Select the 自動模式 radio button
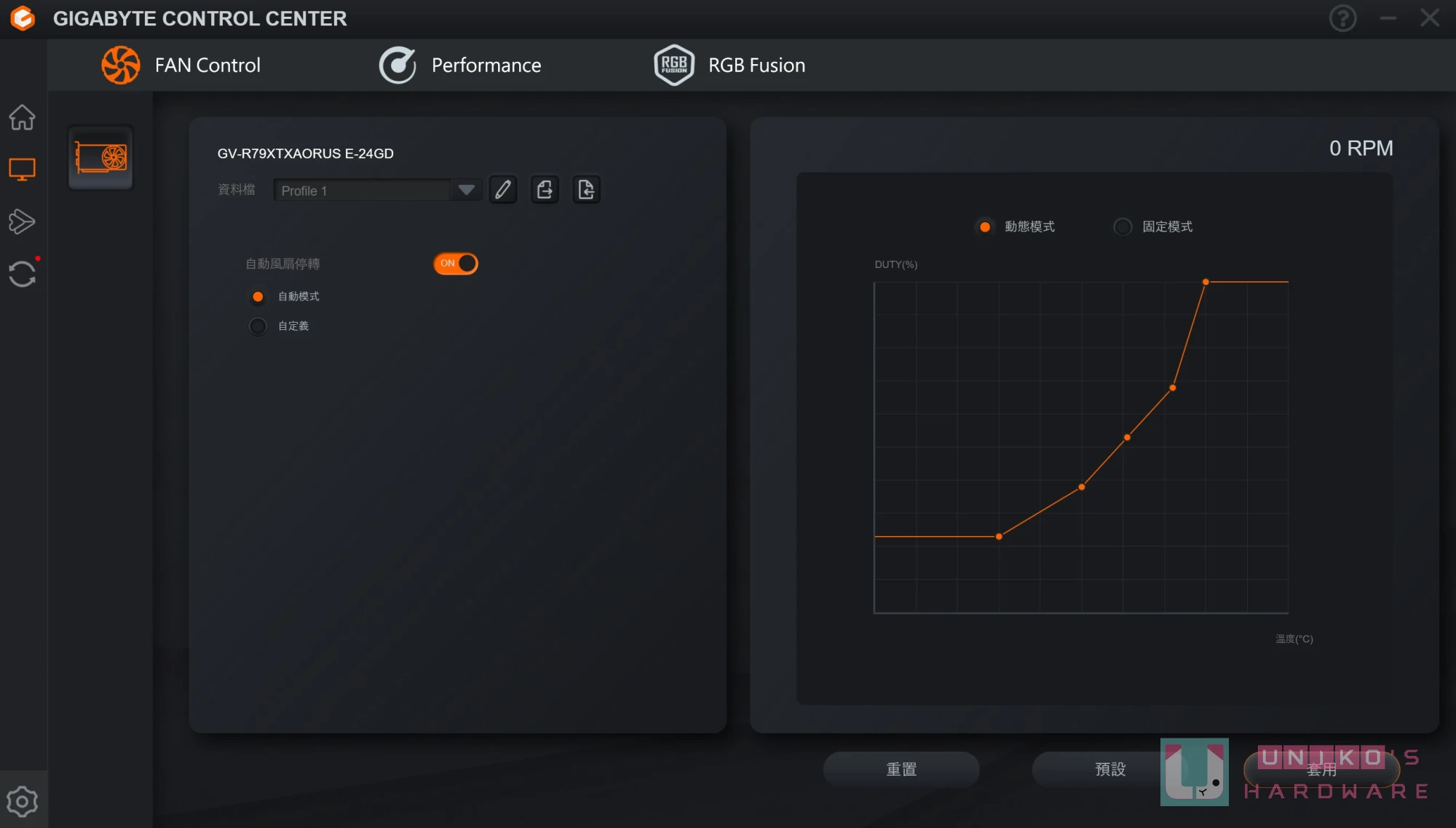Viewport: 1456px width, 828px height. (258, 296)
